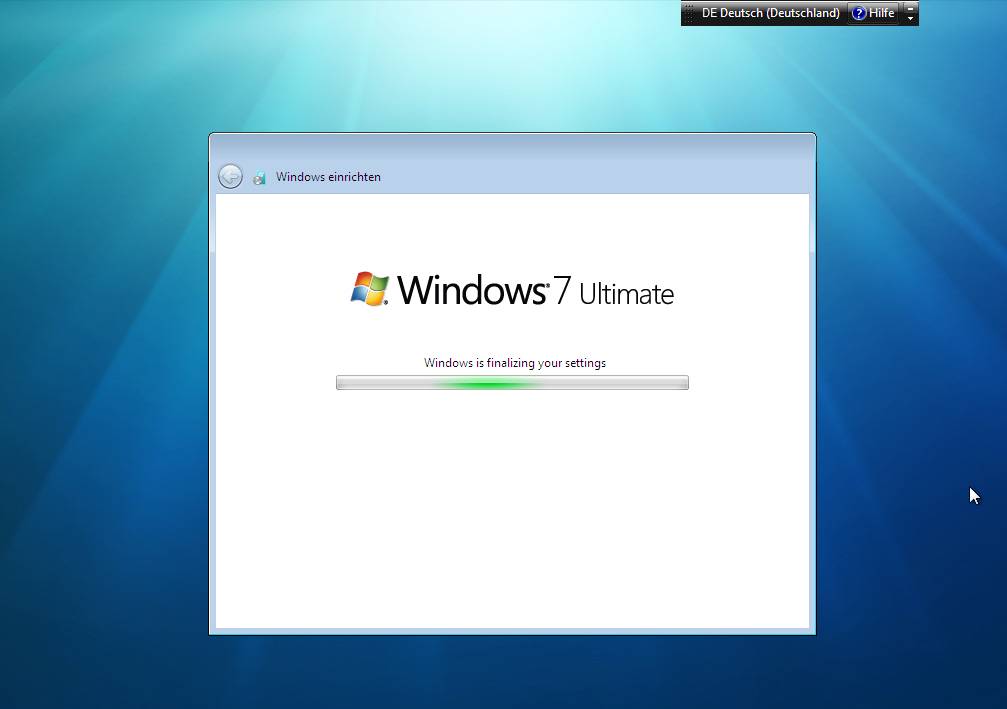Click the Windows flag logo
1007x709 pixels.
pos(369,288)
